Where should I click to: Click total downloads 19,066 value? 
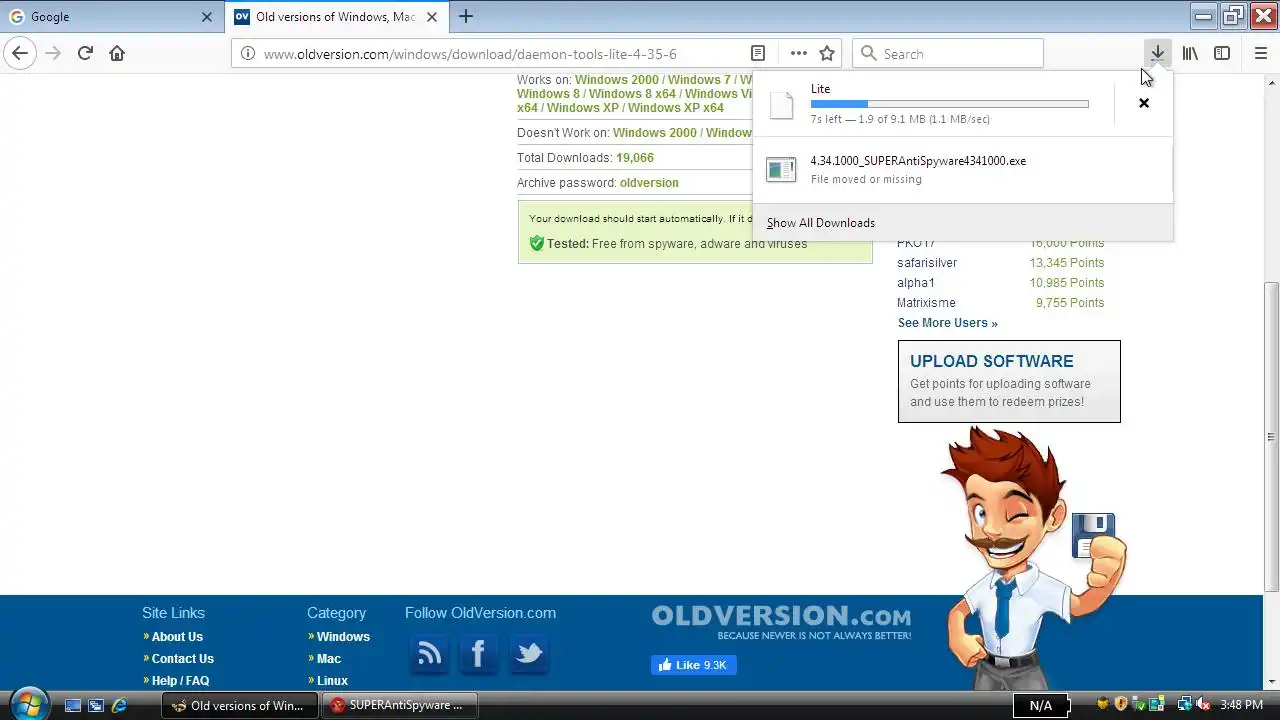pos(635,158)
